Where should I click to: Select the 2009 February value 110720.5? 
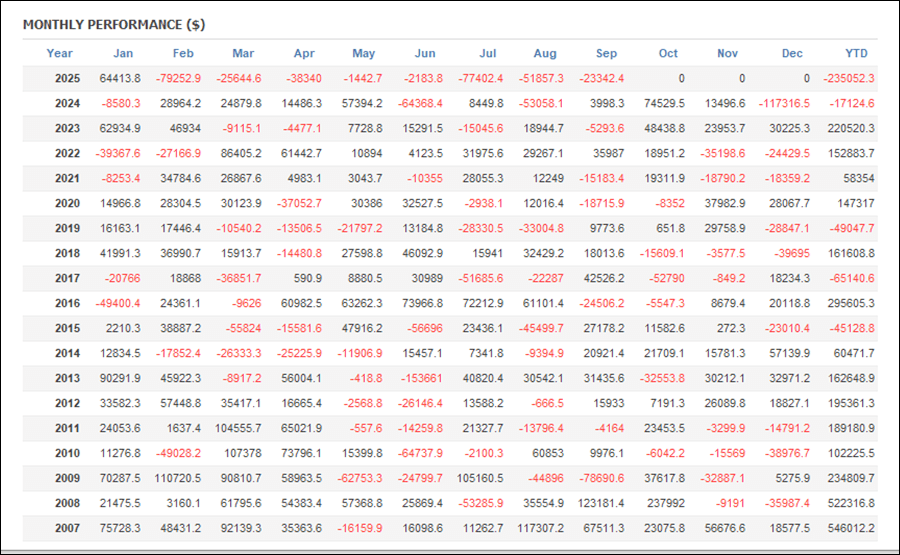180,478
